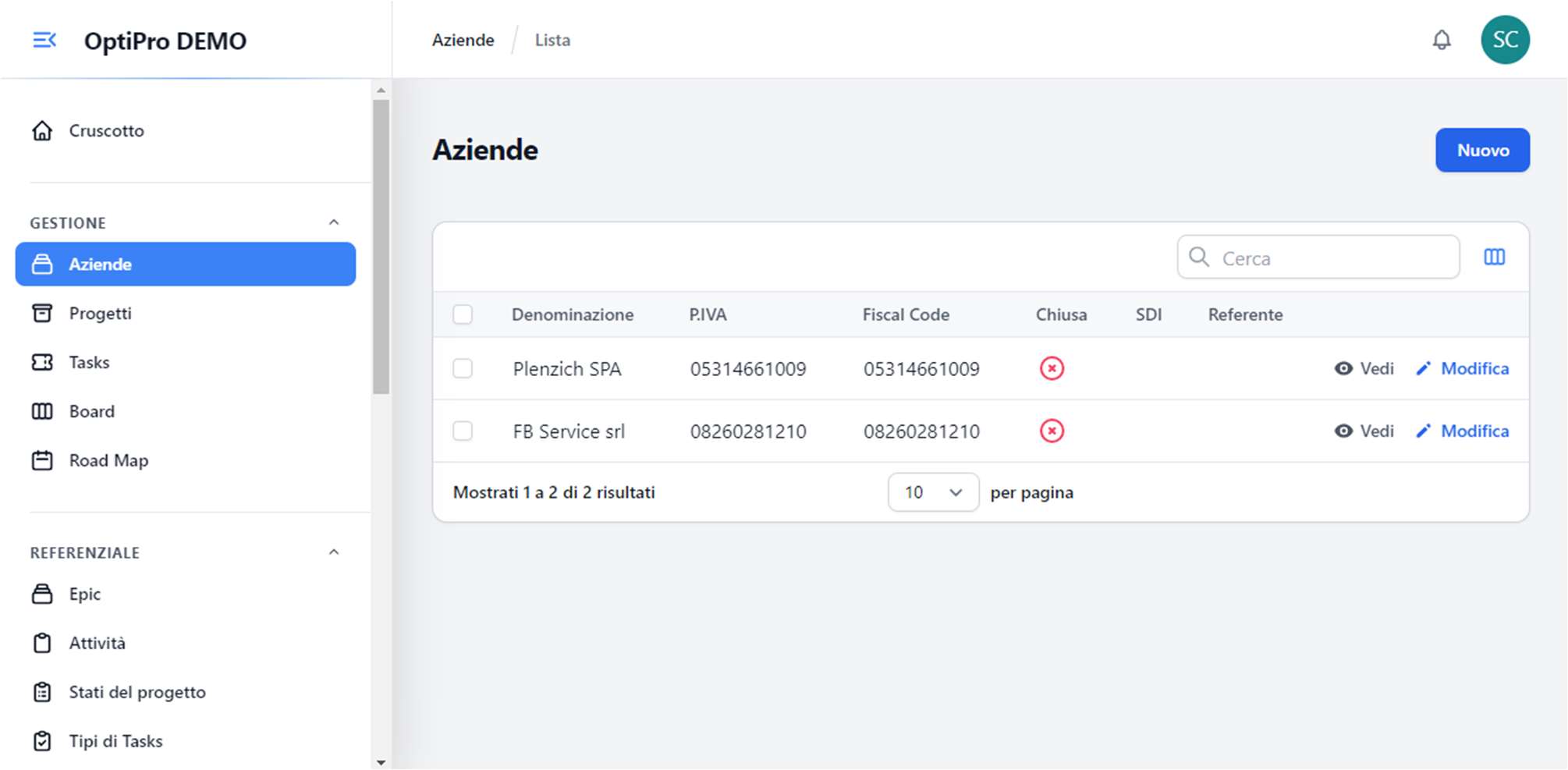
Task: Collapse the GESTIONE sidebar section
Action: click(334, 222)
